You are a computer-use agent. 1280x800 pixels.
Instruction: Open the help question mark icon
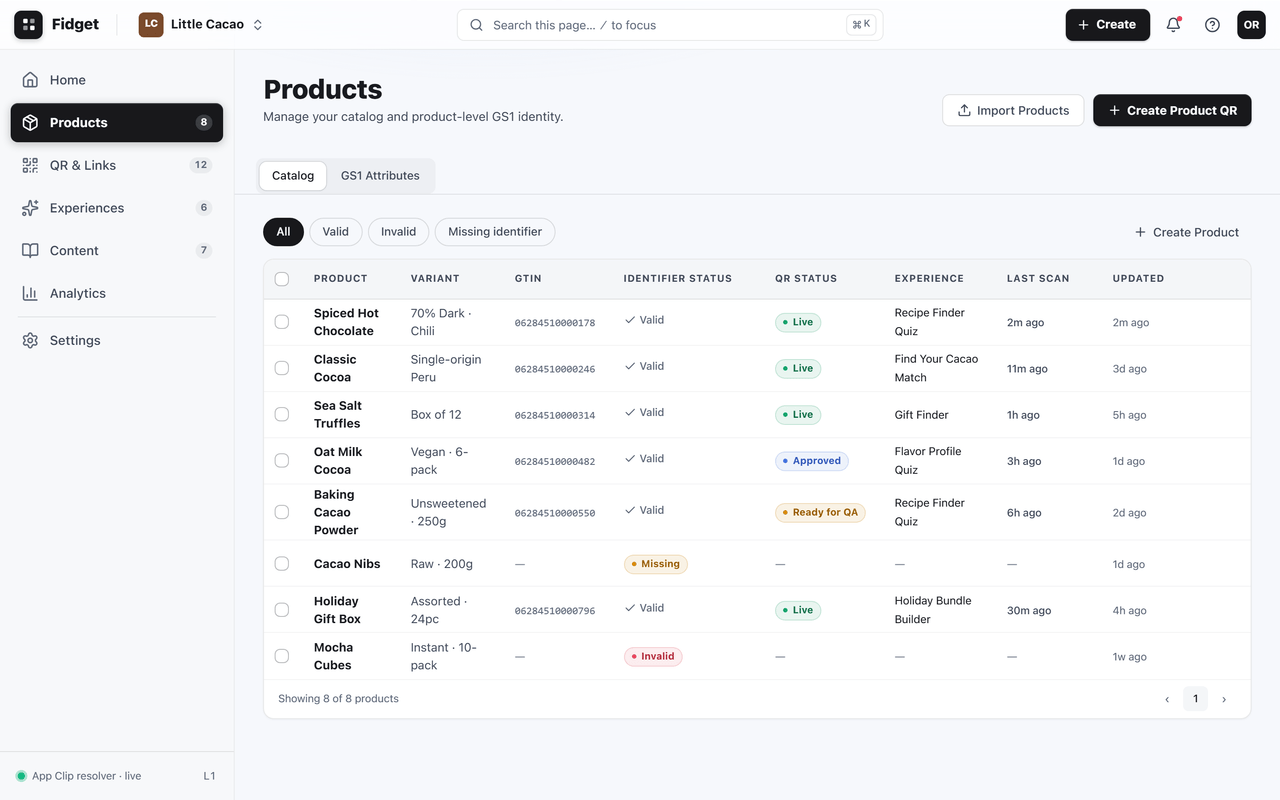pos(1212,25)
